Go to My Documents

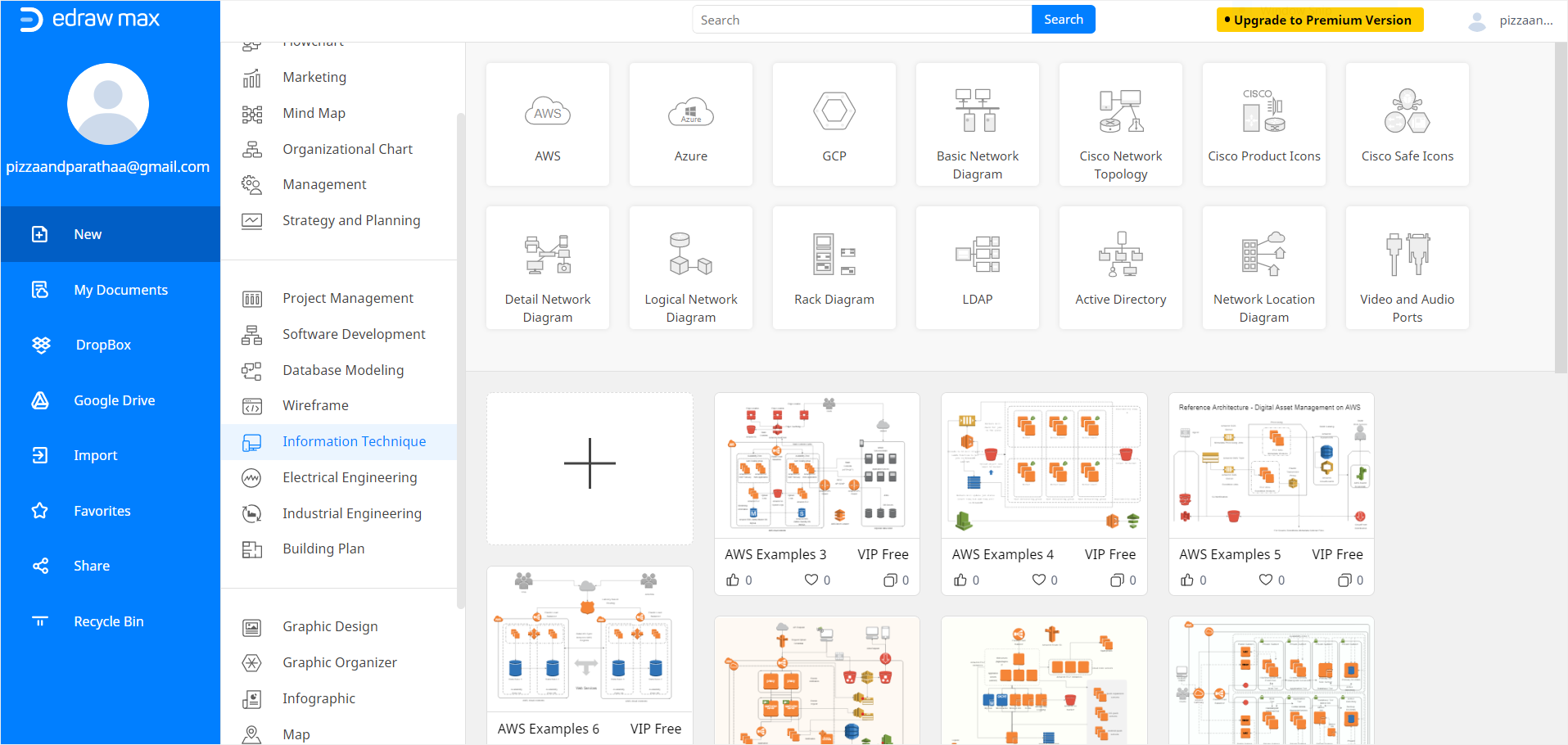pos(111,290)
